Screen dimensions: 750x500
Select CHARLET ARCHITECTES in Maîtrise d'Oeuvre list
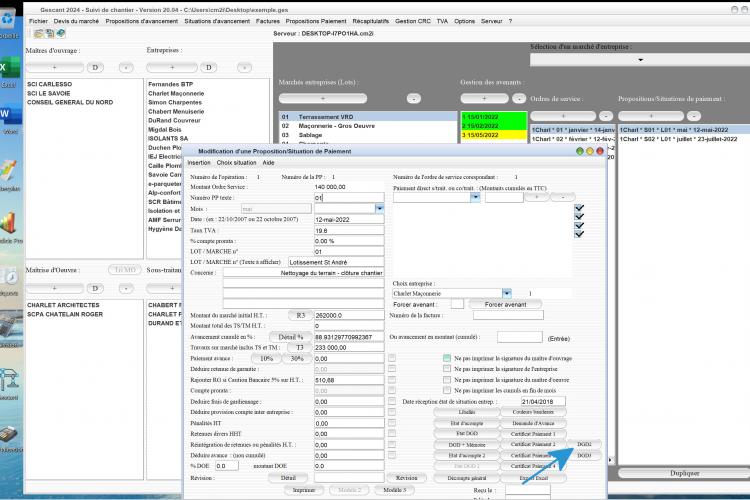coord(63,305)
